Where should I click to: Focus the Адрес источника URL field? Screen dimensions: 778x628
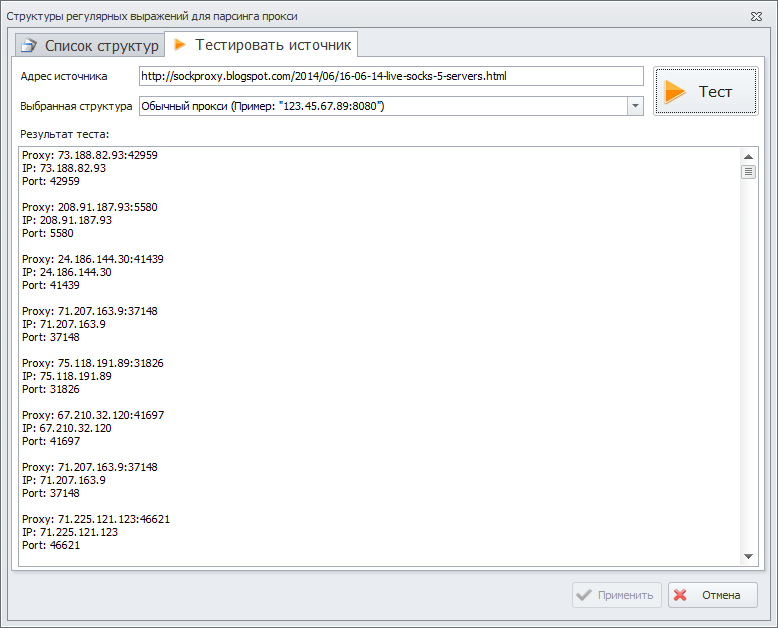click(x=391, y=76)
